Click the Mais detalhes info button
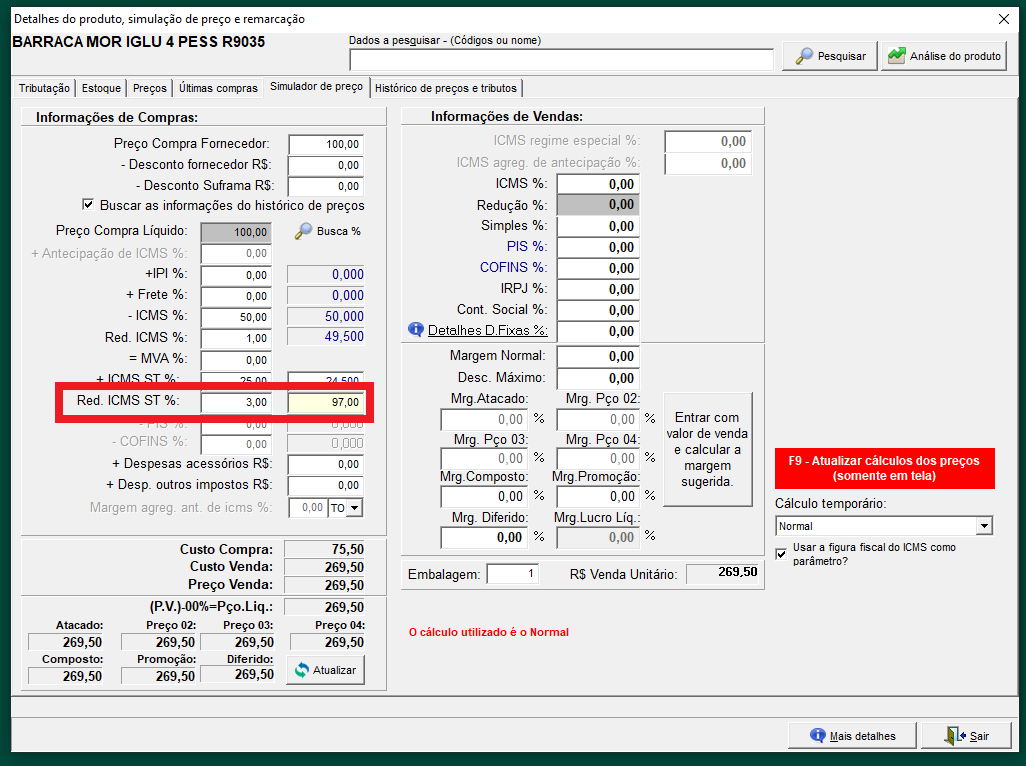1026x766 pixels. click(852, 736)
